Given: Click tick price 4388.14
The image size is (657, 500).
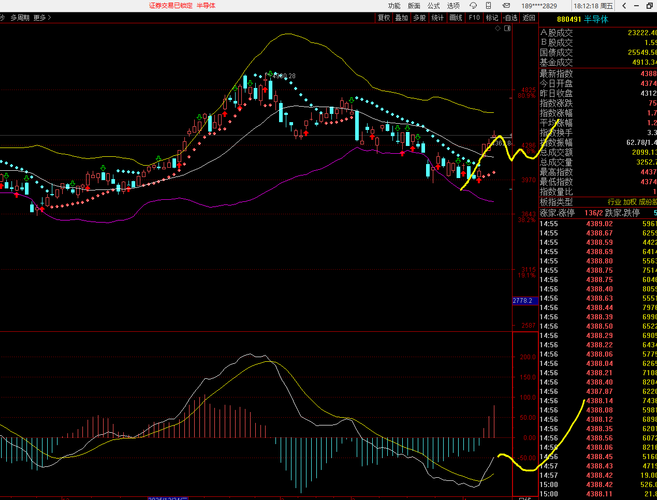Looking at the screenshot, I should coord(599,401).
